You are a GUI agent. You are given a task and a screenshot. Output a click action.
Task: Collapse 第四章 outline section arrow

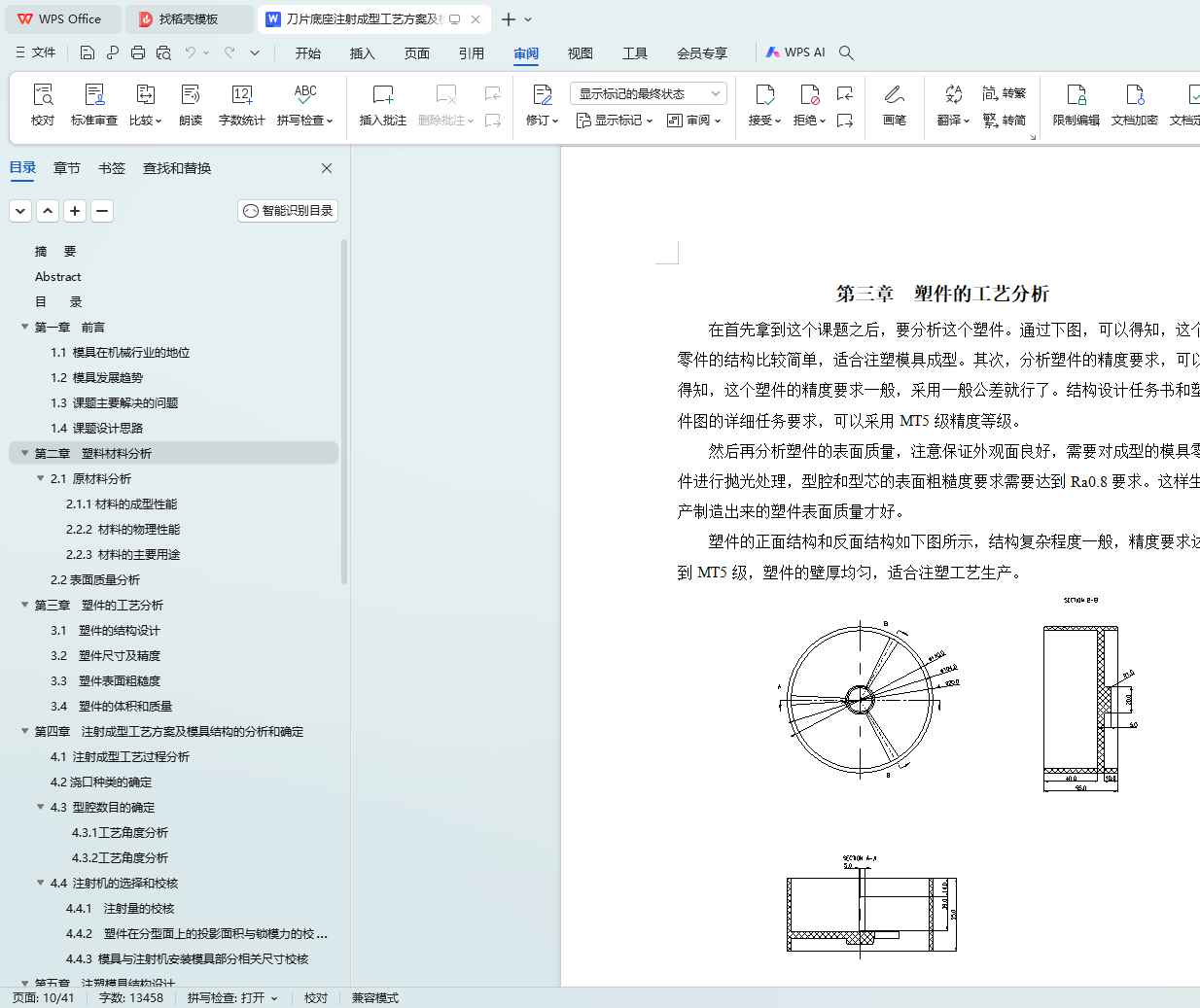tap(25, 731)
